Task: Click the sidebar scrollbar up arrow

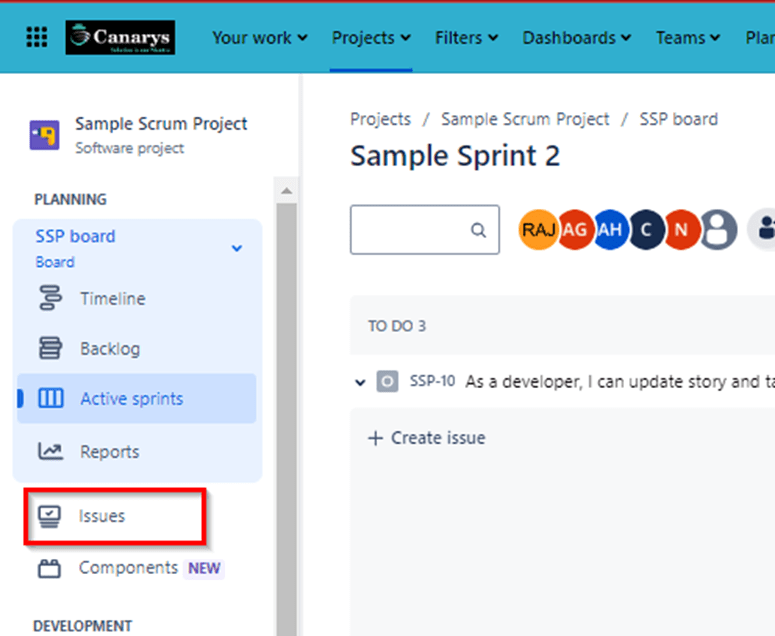Action: (x=286, y=191)
